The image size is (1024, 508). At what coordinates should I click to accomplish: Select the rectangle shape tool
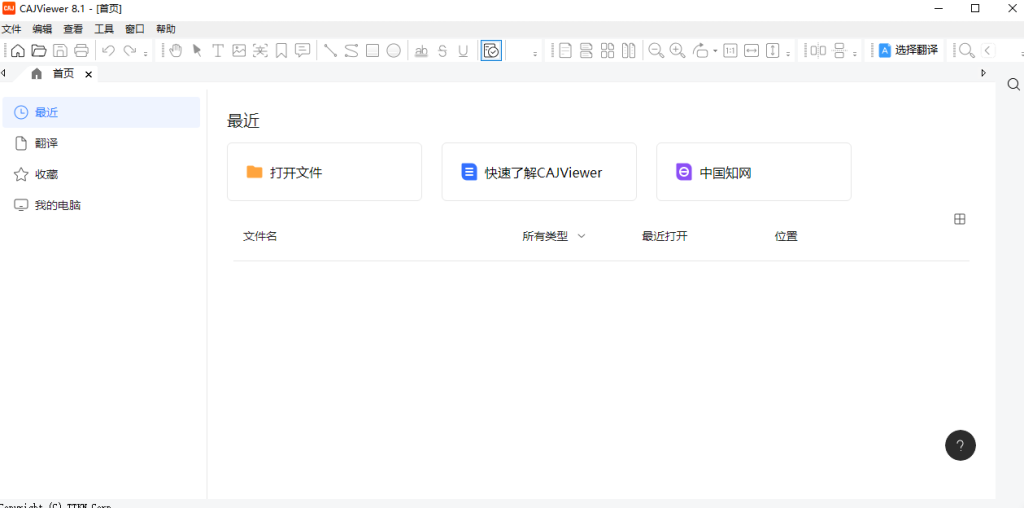click(x=372, y=50)
